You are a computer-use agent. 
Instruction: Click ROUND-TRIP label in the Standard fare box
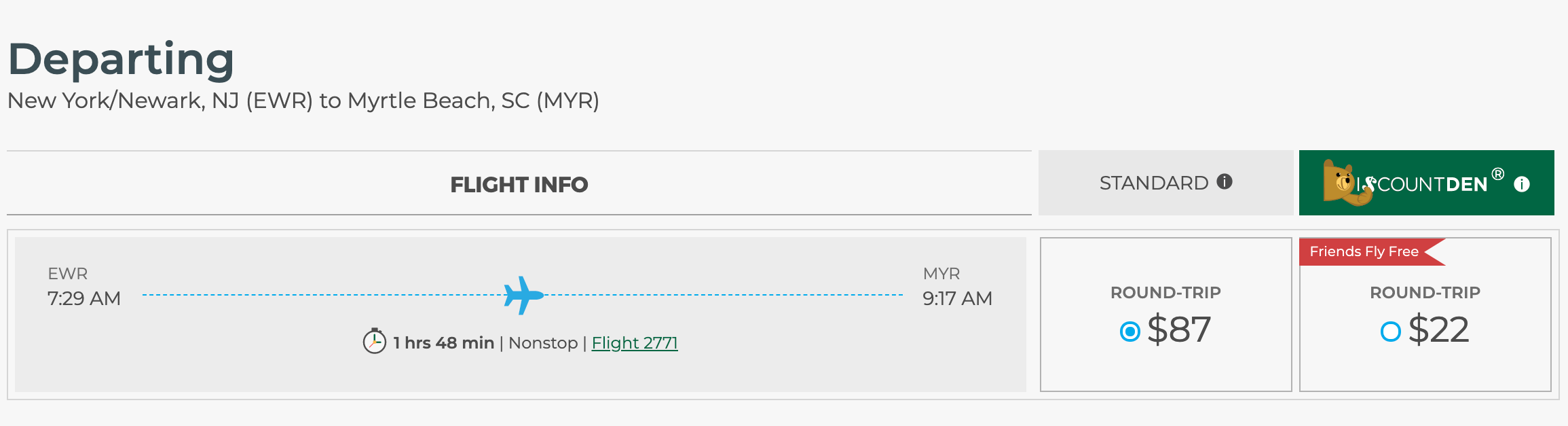pyautogui.click(x=1165, y=293)
